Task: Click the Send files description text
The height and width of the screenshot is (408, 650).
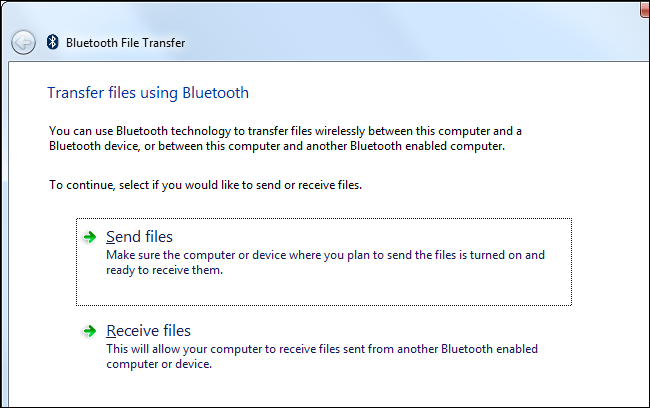Action: [x=325, y=255]
